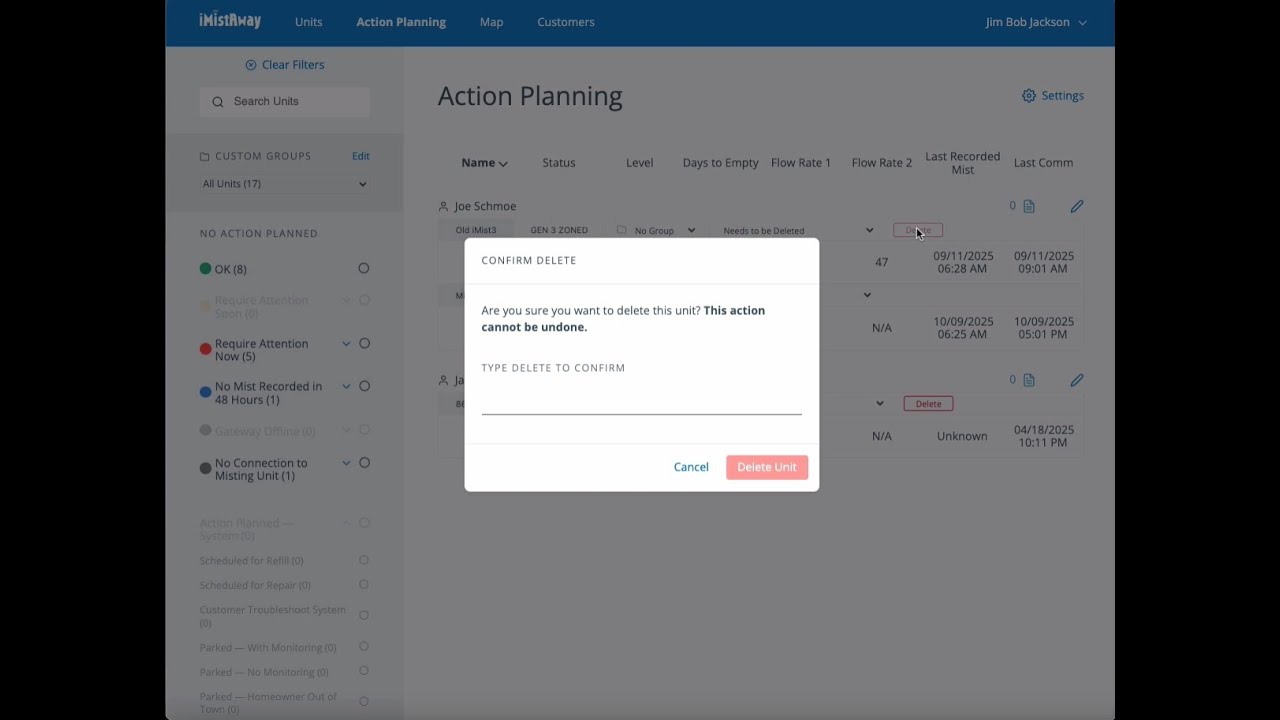Click the Custom Groups folder icon
This screenshot has height=720, width=1280.
pos(204,157)
